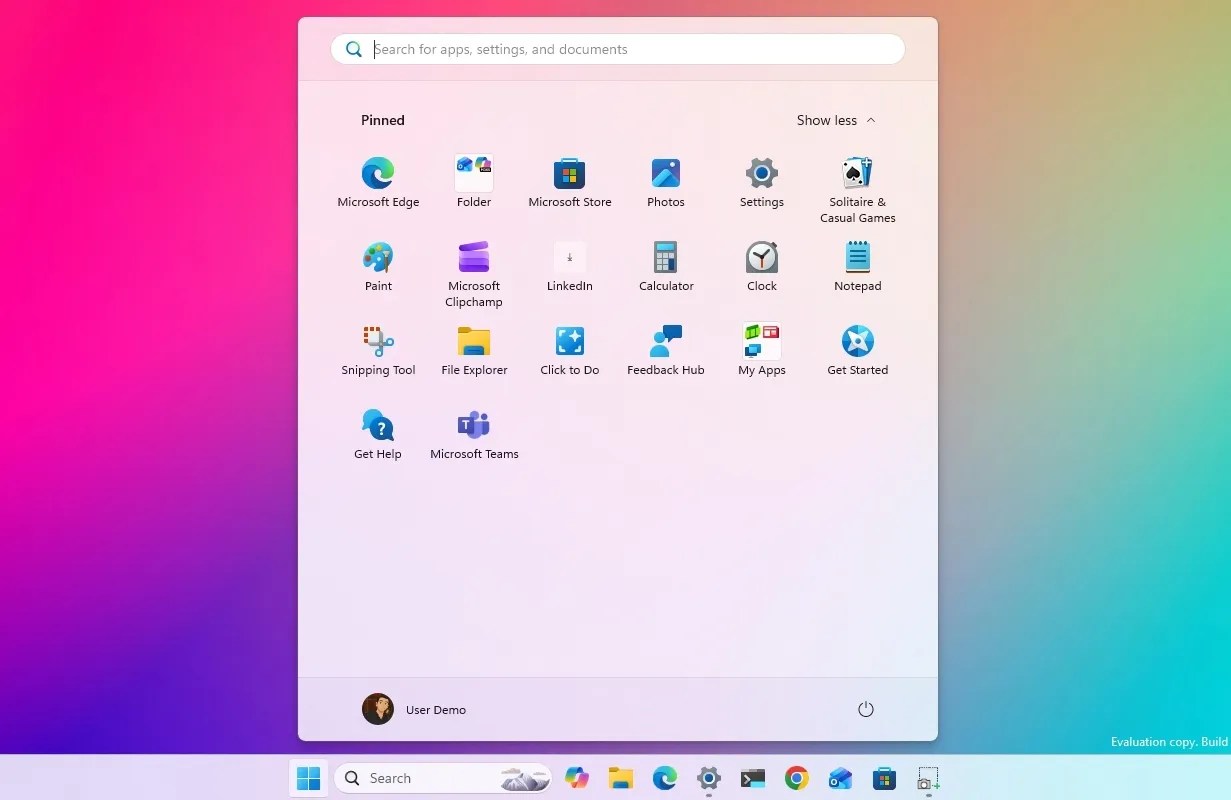Open the pinned Folder group in Start

click(474, 182)
